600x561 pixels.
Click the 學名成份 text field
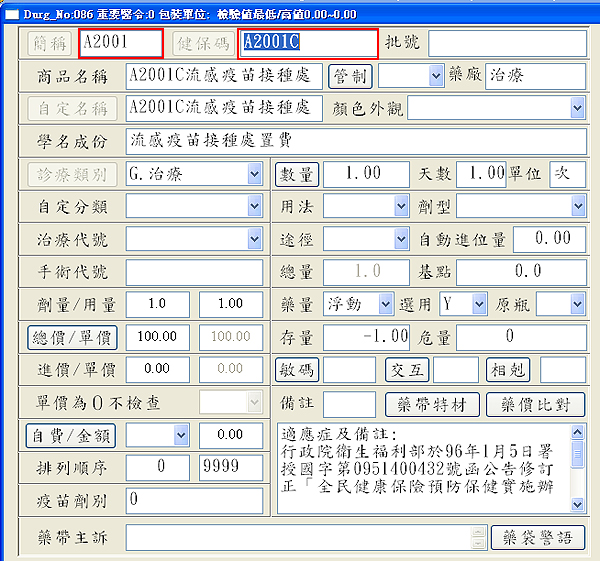(x=355, y=140)
